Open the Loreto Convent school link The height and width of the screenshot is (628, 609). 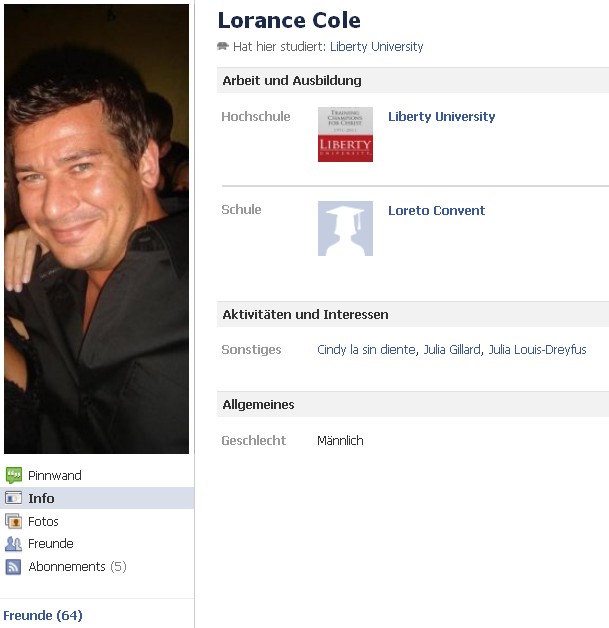[436, 211]
